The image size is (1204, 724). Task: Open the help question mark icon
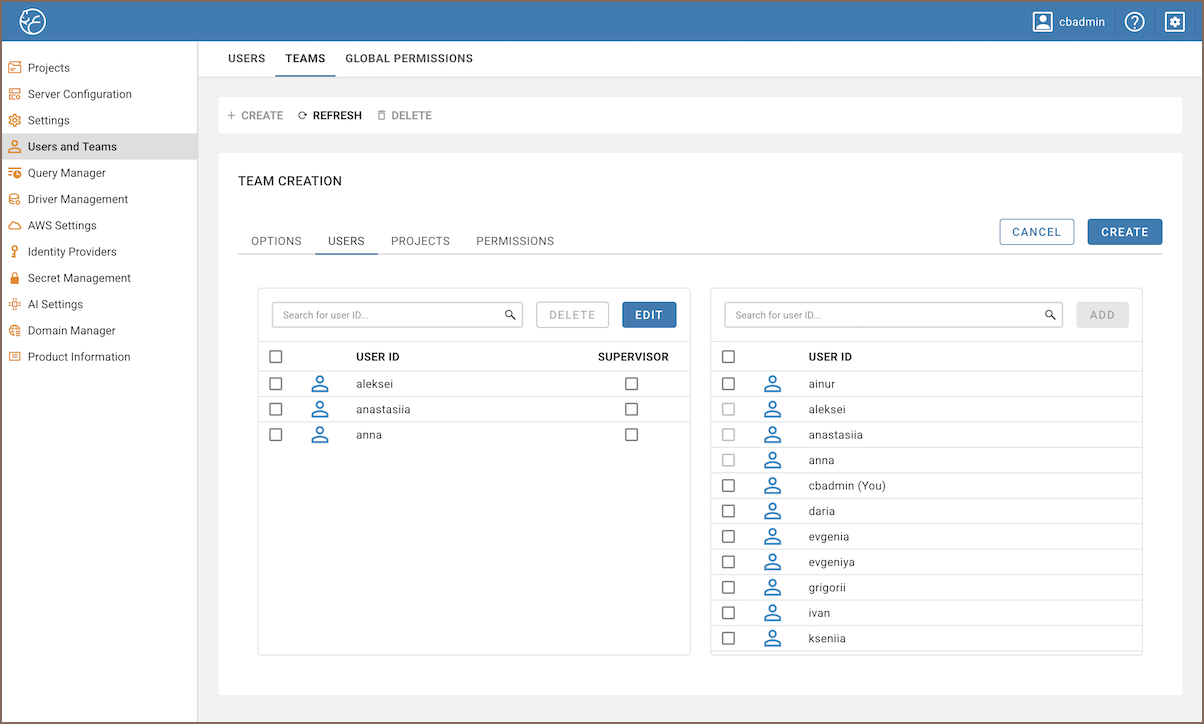click(1134, 21)
